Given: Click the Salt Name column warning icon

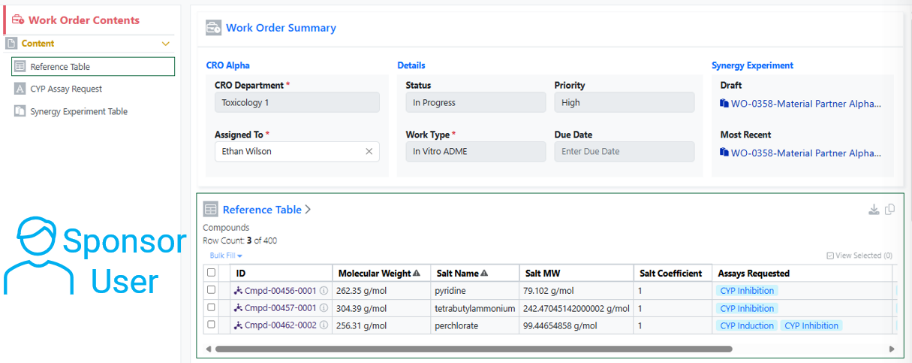Looking at the screenshot, I should [x=484, y=273].
